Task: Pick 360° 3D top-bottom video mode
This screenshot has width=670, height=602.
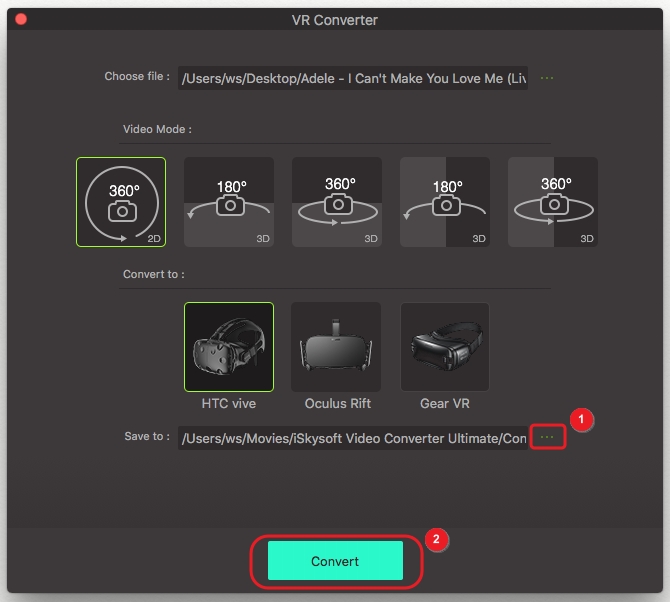Action: click(337, 202)
